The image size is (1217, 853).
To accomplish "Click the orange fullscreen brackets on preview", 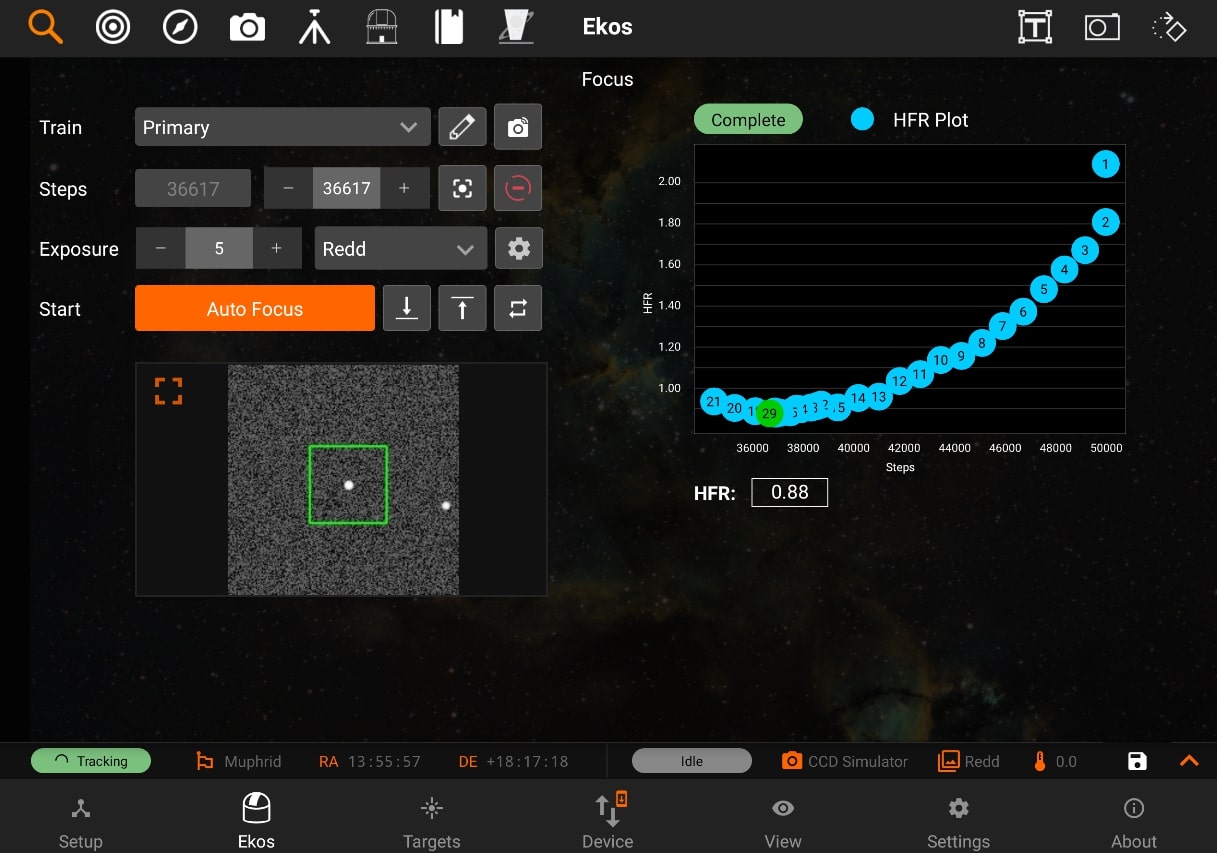I will 169,391.
